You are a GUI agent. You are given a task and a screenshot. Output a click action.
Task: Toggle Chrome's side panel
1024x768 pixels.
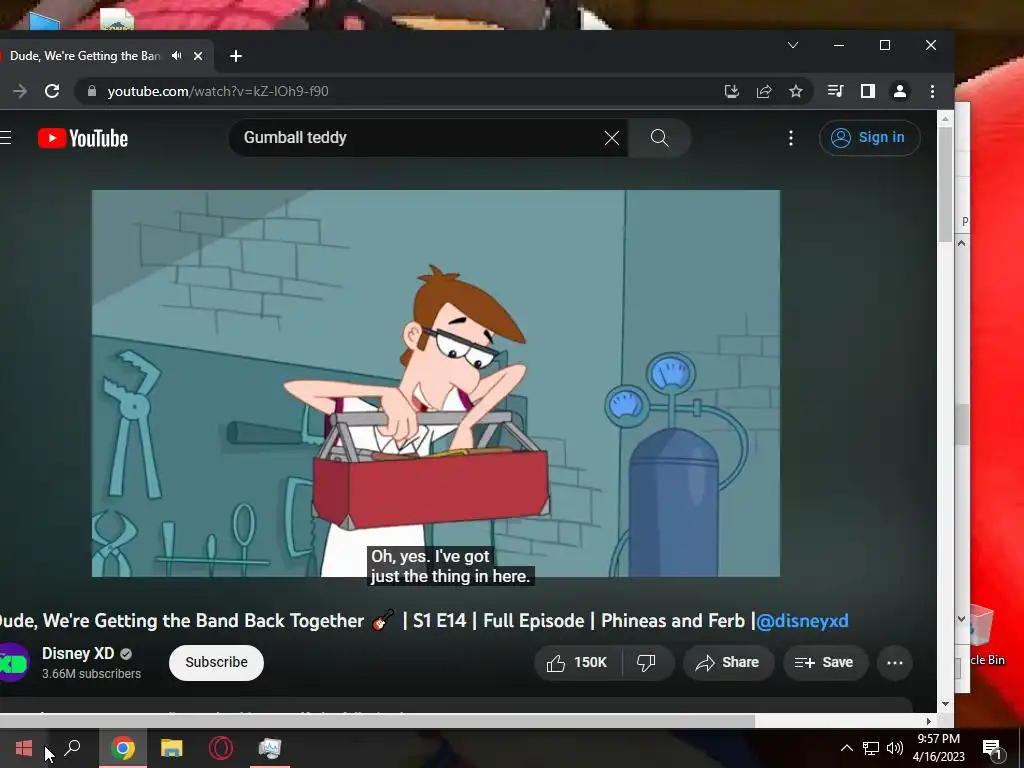pyautogui.click(x=867, y=91)
